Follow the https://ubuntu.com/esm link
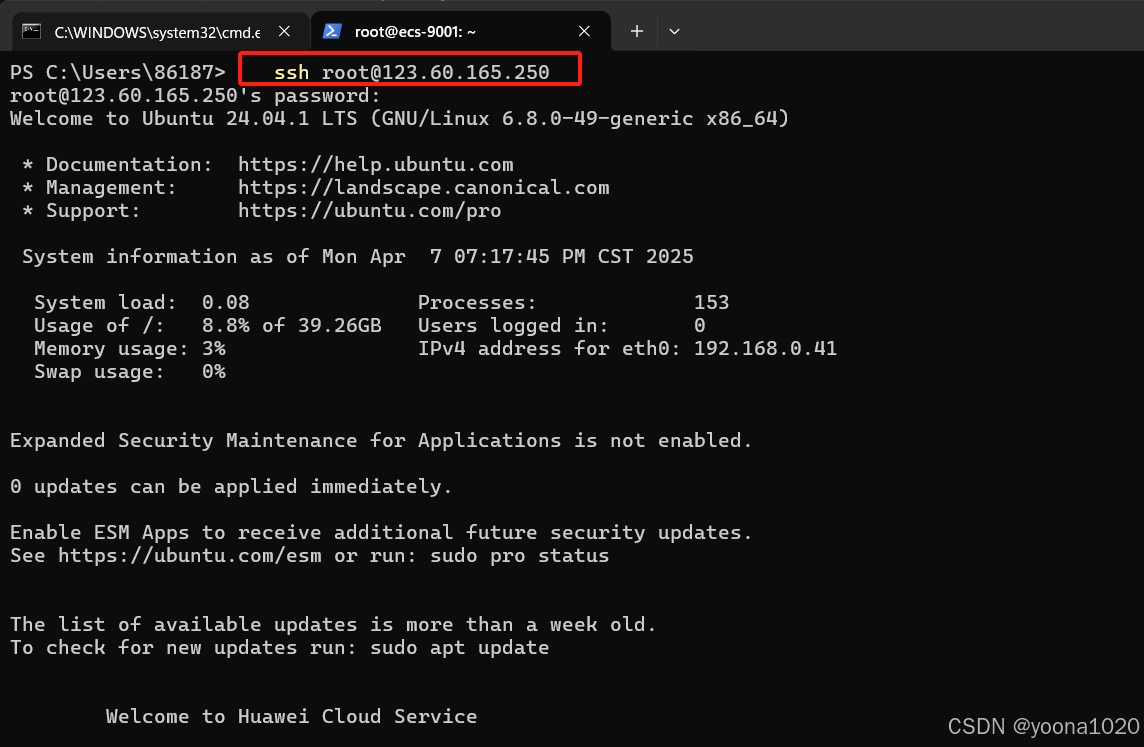 [x=190, y=556]
